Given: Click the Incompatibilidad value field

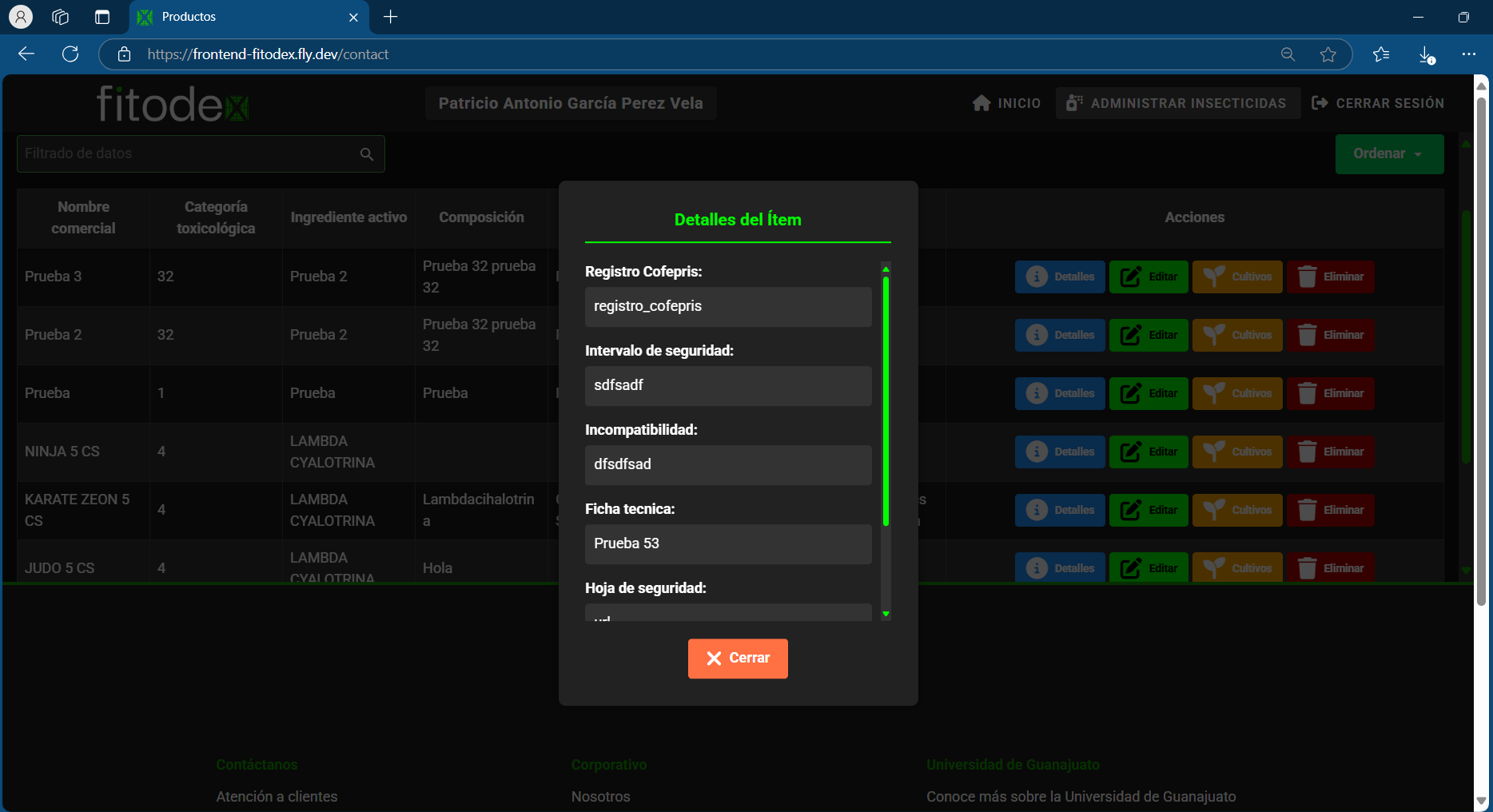Looking at the screenshot, I should click(728, 464).
